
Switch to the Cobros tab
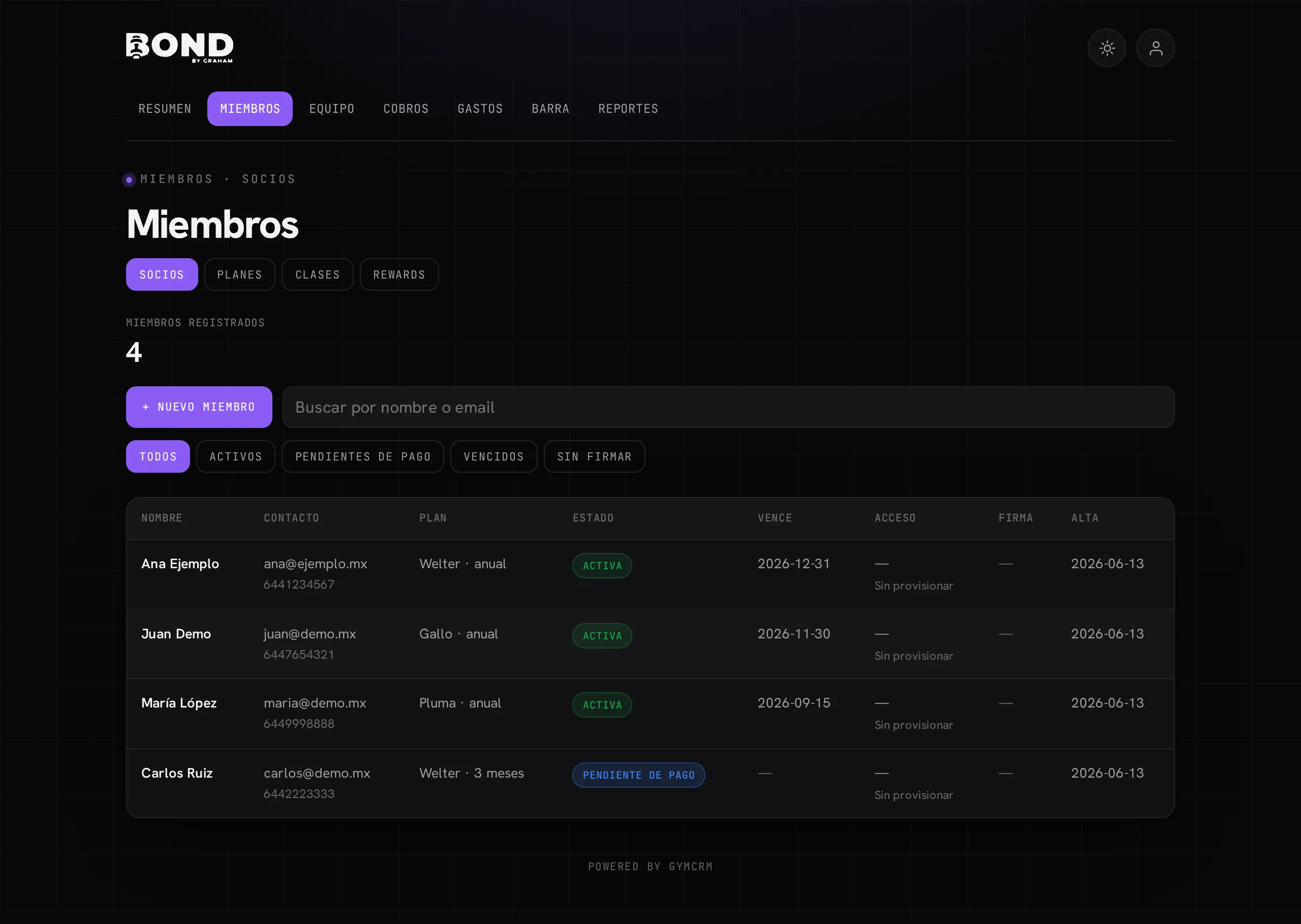[406, 109]
